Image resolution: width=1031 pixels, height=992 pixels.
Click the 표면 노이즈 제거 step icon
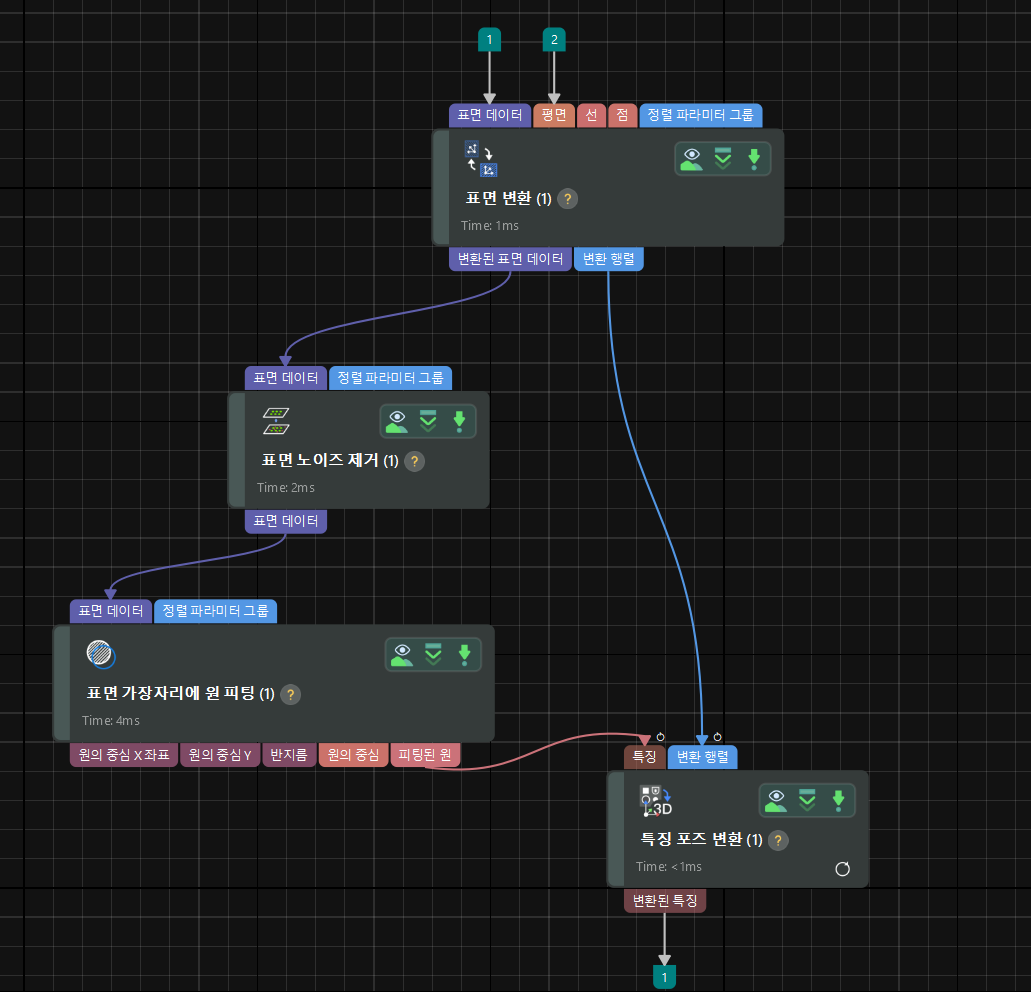tap(276, 421)
